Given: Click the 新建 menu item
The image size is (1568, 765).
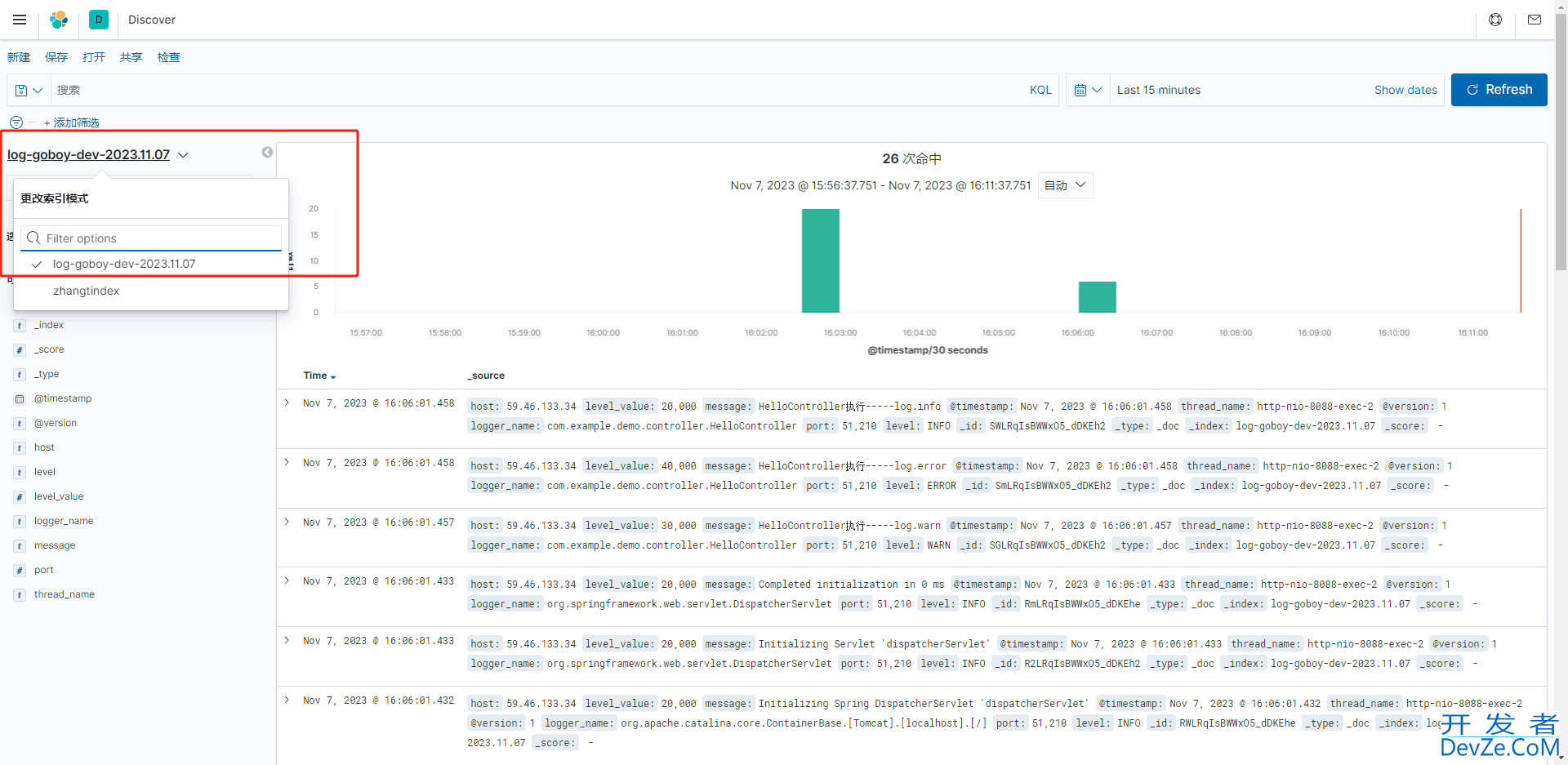Looking at the screenshot, I should click(x=19, y=57).
